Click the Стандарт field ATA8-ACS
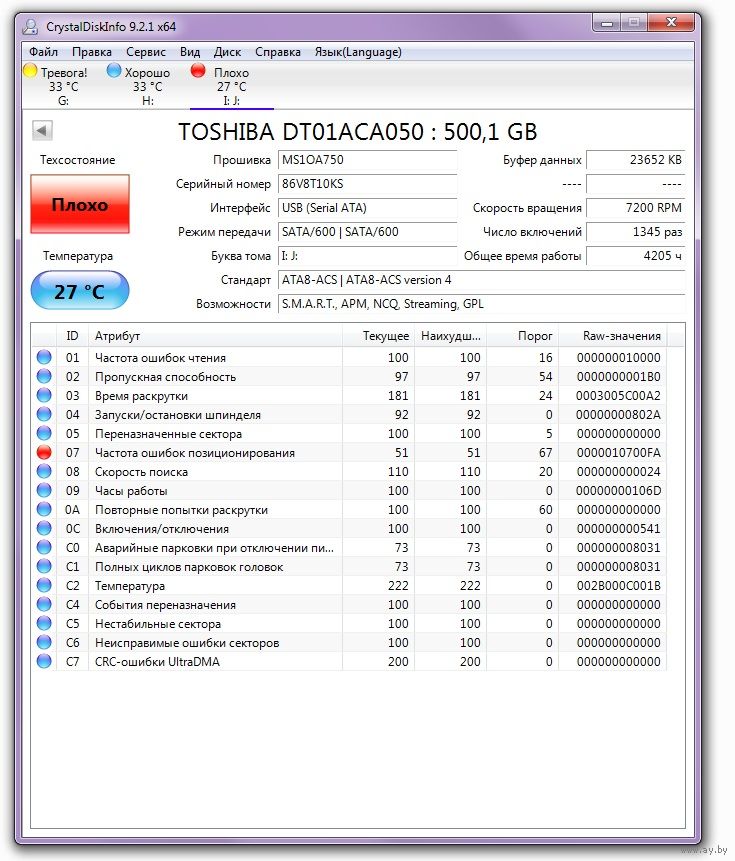The height and width of the screenshot is (861, 735). [x=481, y=280]
